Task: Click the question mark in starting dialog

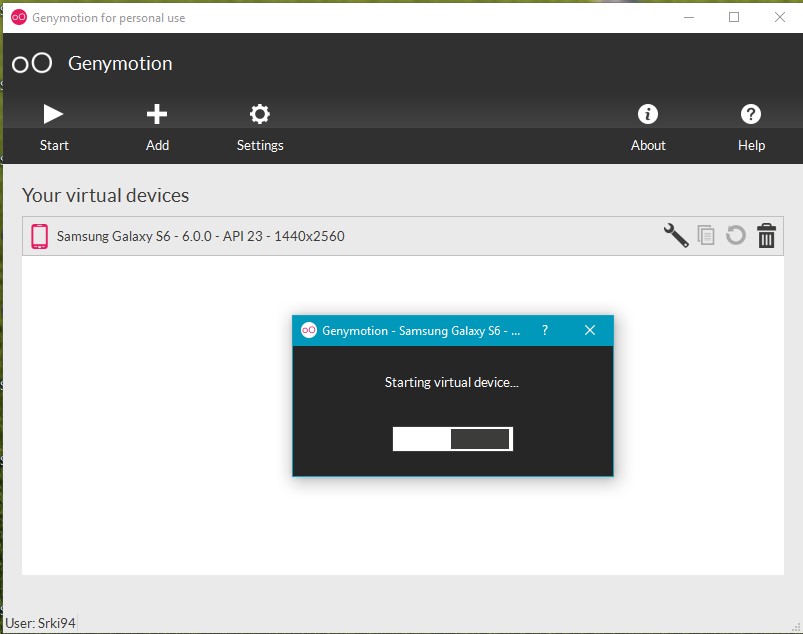Action: 545,330
